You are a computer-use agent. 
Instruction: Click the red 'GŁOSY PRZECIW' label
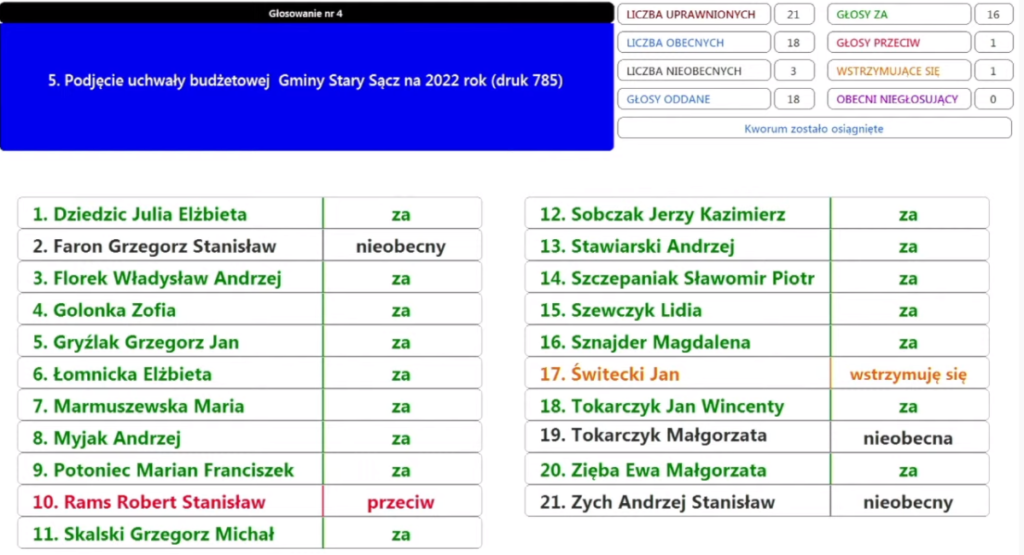pyautogui.click(x=898, y=43)
